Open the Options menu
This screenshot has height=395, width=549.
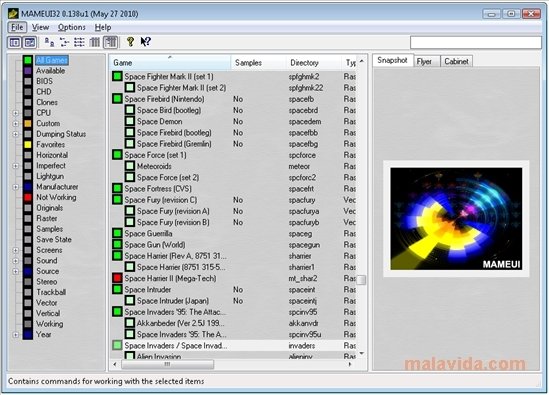click(71, 27)
